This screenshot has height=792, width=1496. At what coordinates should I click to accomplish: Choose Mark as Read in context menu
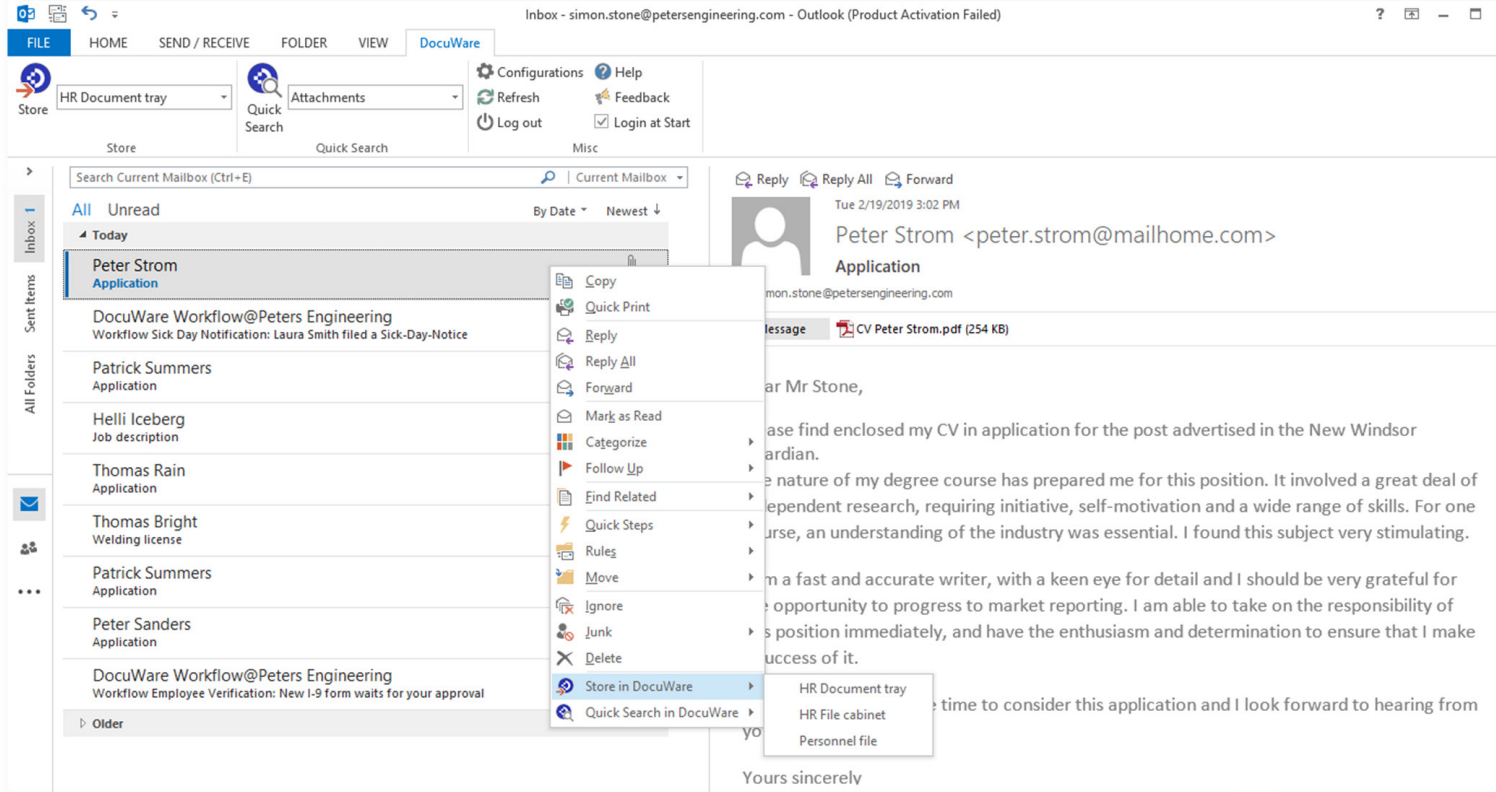pos(657,416)
